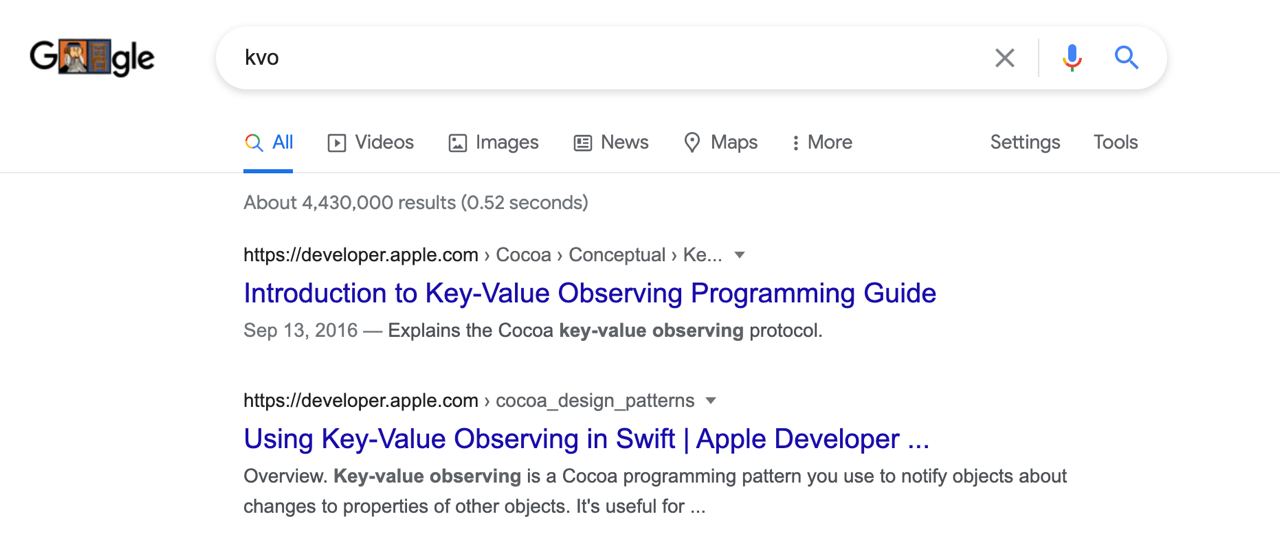Click the blue magnifier search button
Viewport: 1280px width, 550px height.
[1127, 58]
